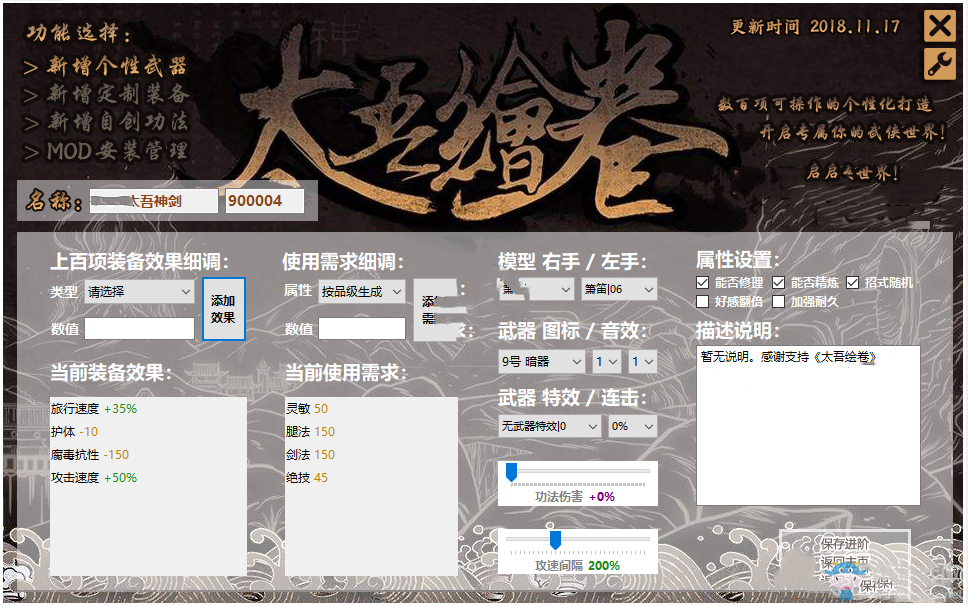This screenshot has height=606, width=968.
Task: Click the 攻速间隔 slider handle
Action: pos(556,540)
